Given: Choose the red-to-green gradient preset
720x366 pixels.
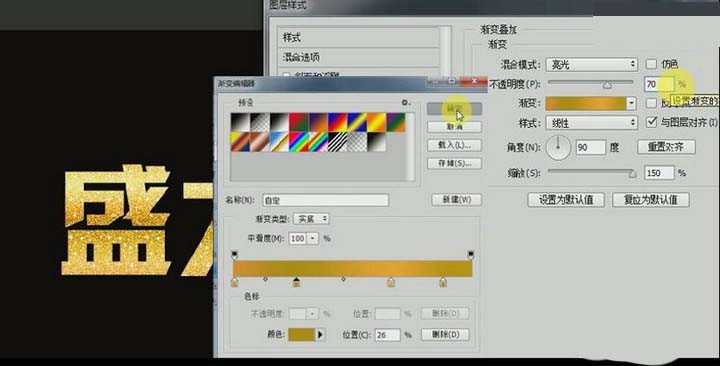Looking at the screenshot, I should click(x=298, y=123).
